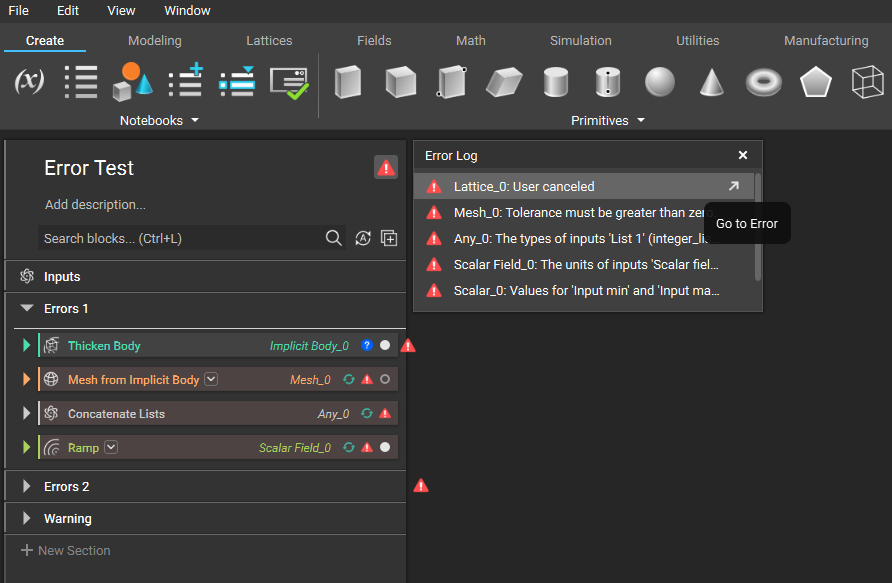Click the colored shapes notebook icon
The height and width of the screenshot is (583, 892).
(133, 82)
